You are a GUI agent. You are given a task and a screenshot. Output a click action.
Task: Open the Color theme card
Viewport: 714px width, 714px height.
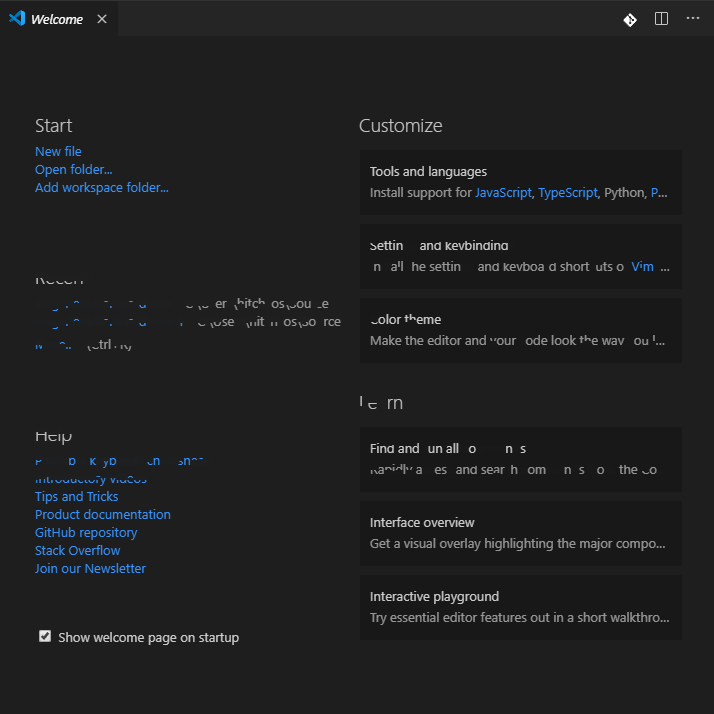520,330
